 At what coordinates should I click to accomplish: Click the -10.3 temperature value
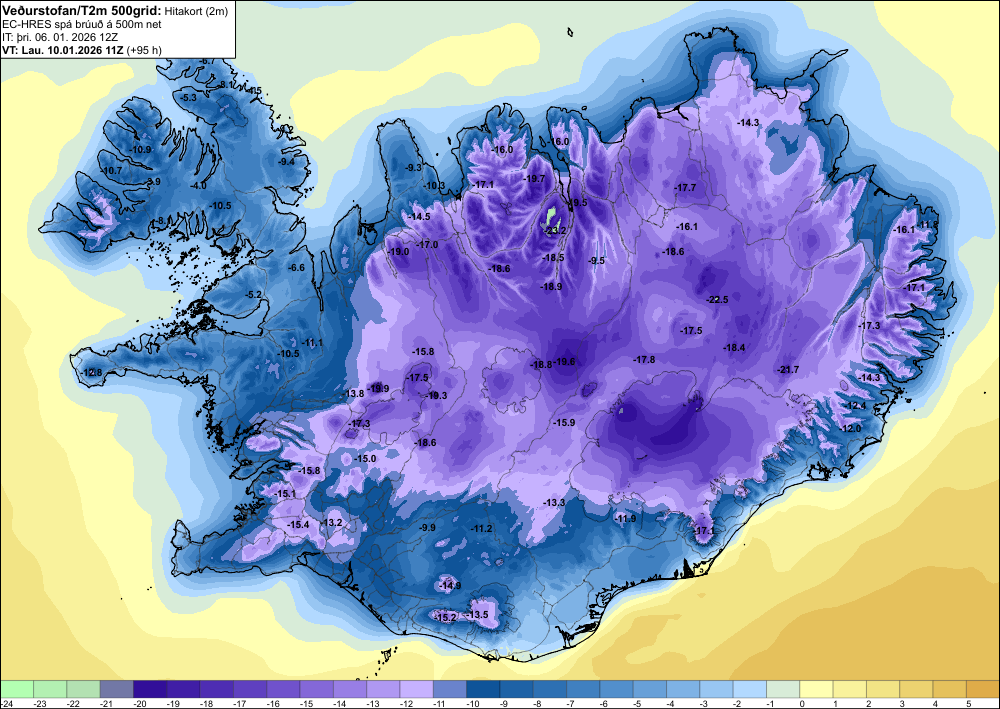click(434, 186)
